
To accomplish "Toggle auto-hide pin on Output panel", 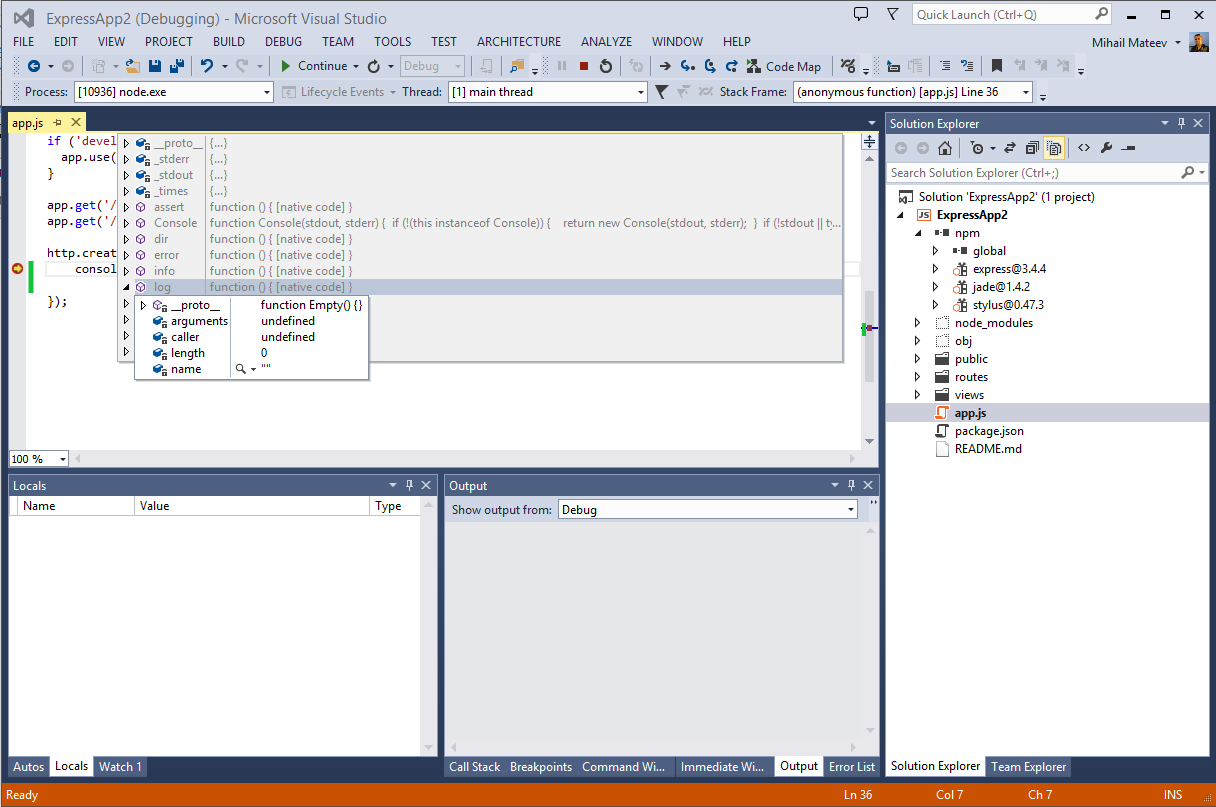I will tap(852, 485).
